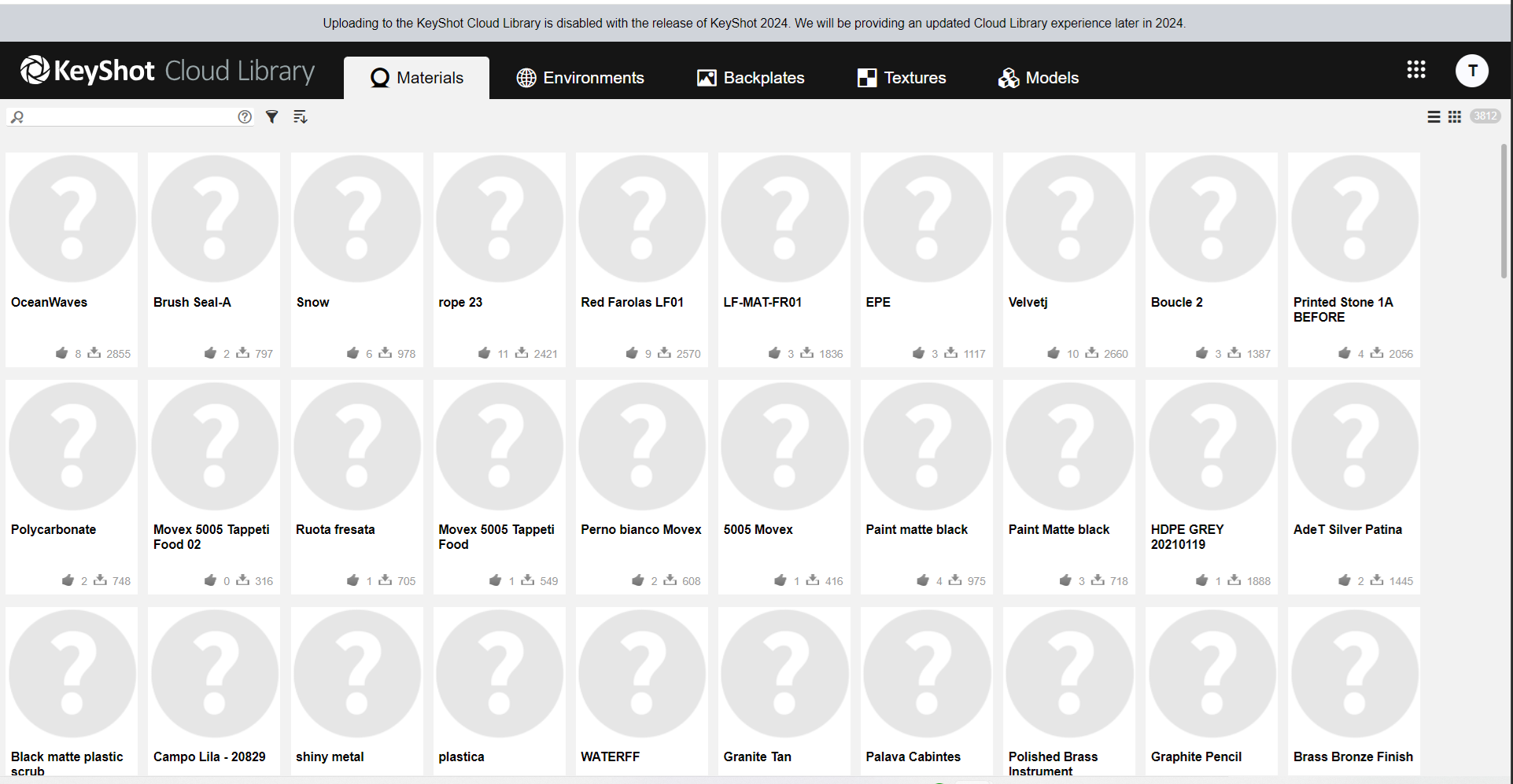
Task: Download the Boucle 2 material
Action: click(1234, 353)
